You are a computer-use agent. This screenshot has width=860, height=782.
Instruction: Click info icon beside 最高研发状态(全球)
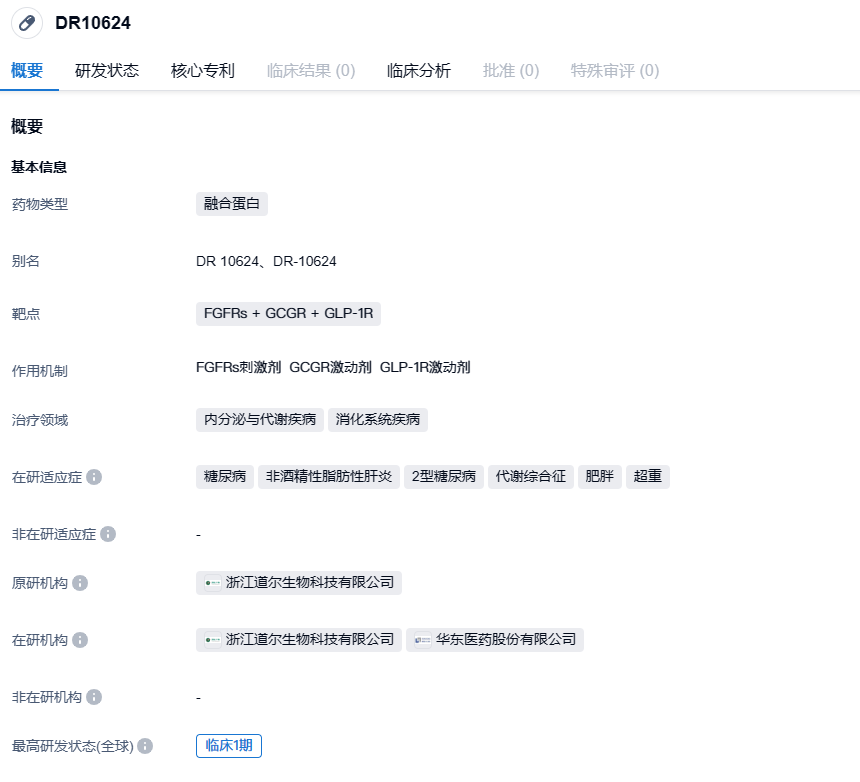tap(145, 746)
